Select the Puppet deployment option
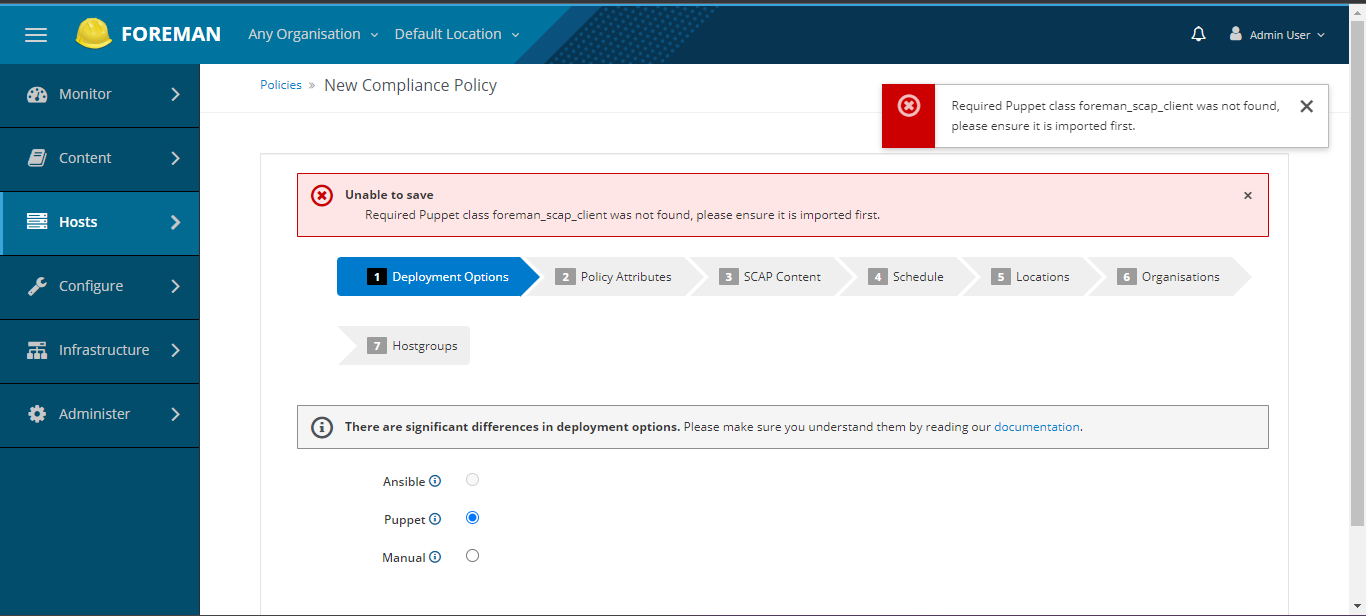The width and height of the screenshot is (1366, 616). (472, 518)
